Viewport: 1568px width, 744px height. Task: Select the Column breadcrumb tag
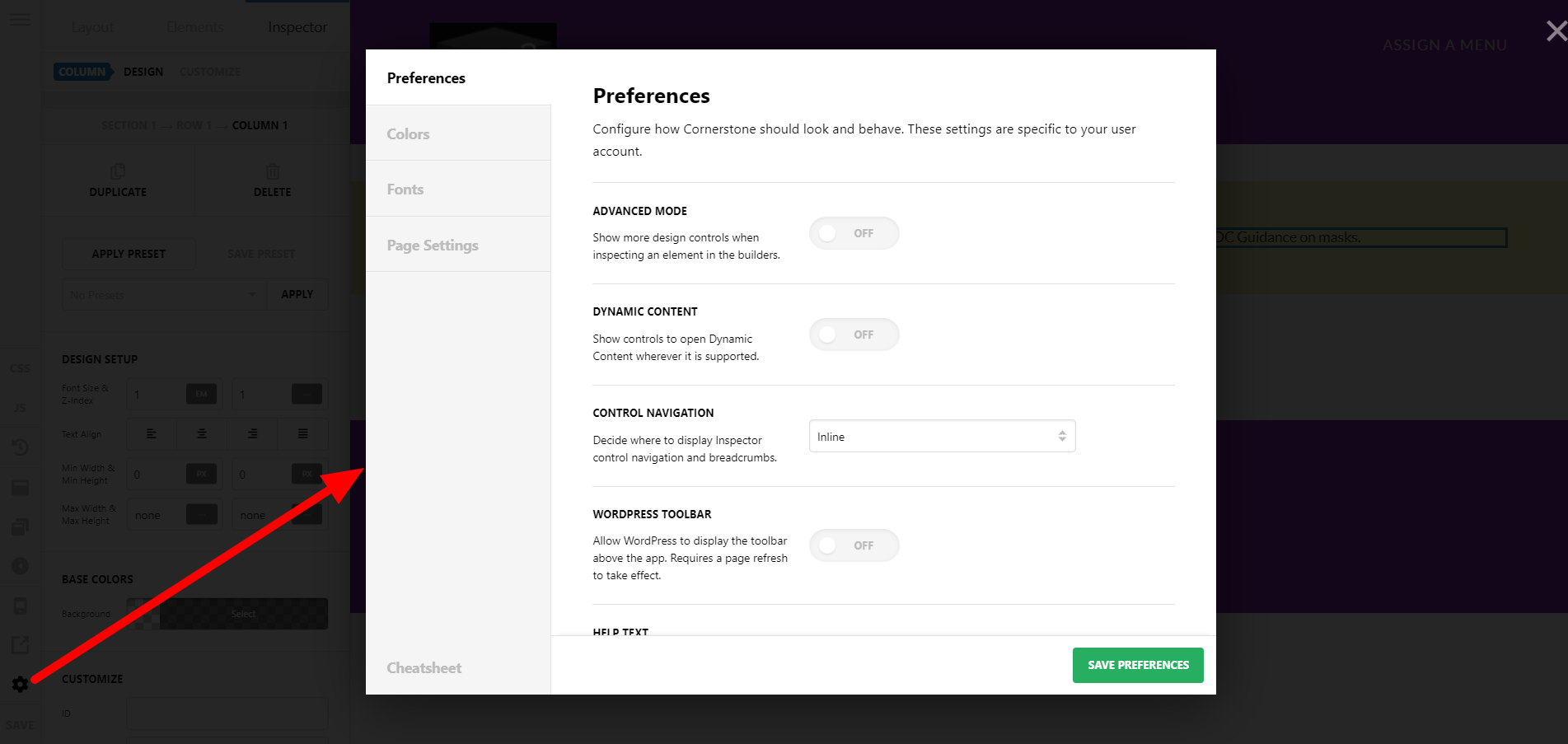coord(82,72)
